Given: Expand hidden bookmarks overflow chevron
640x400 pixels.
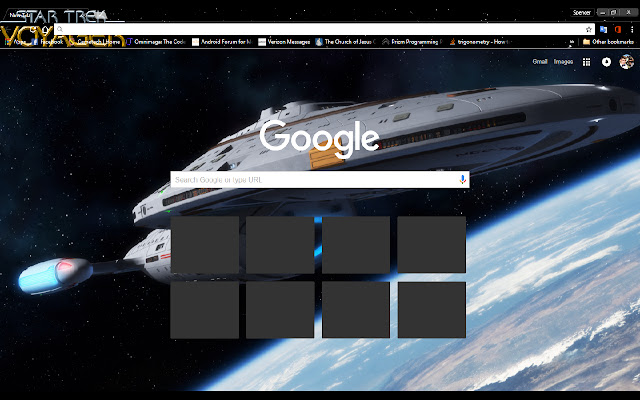Looking at the screenshot, I should [x=572, y=42].
